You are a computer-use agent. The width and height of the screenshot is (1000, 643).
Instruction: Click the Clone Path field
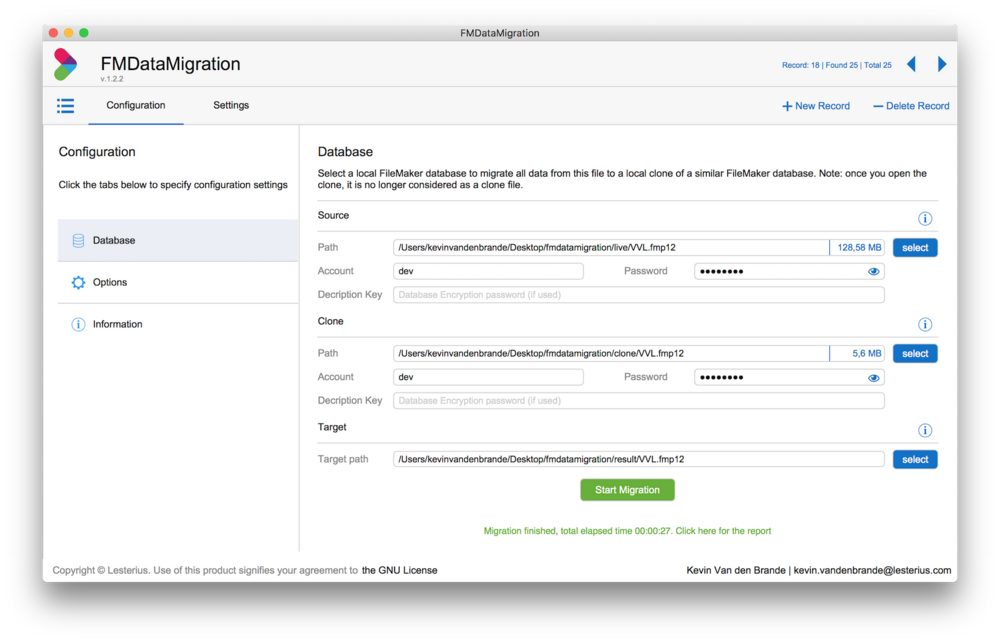[x=611, y=353]
